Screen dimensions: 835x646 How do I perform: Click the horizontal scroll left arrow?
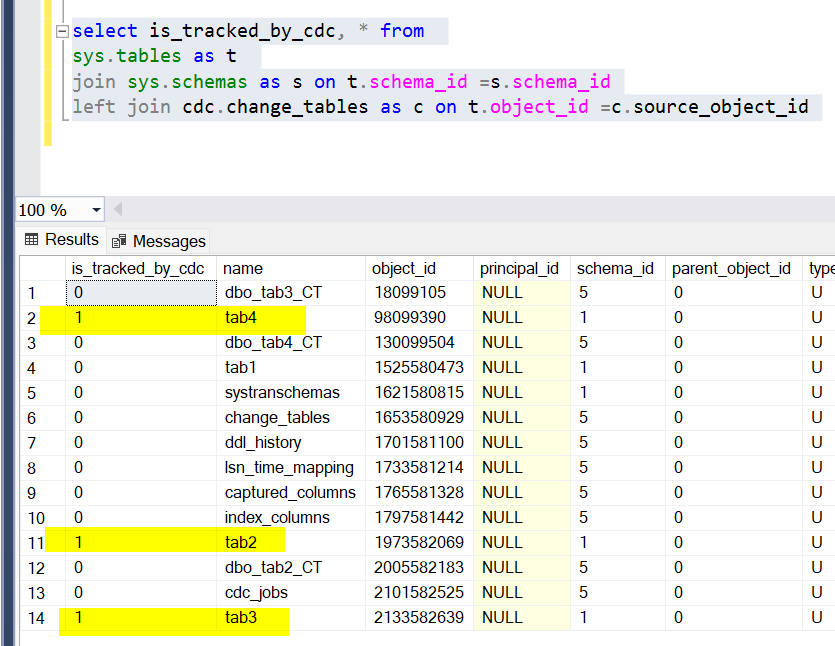coord(118,209)
